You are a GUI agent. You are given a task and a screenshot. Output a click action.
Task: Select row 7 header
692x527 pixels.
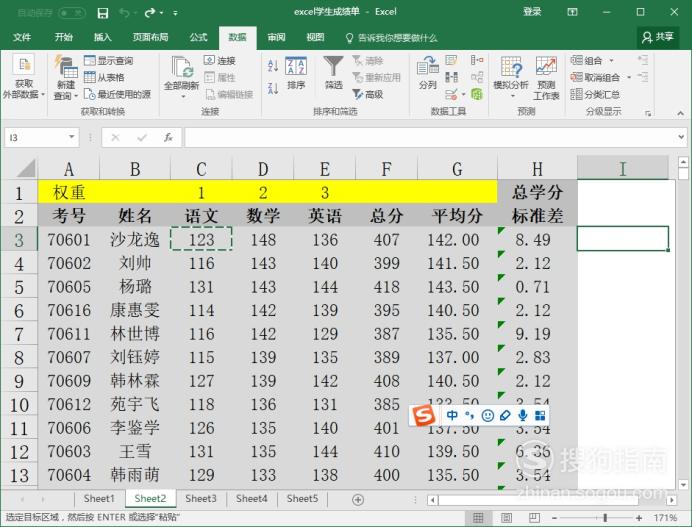19,334
